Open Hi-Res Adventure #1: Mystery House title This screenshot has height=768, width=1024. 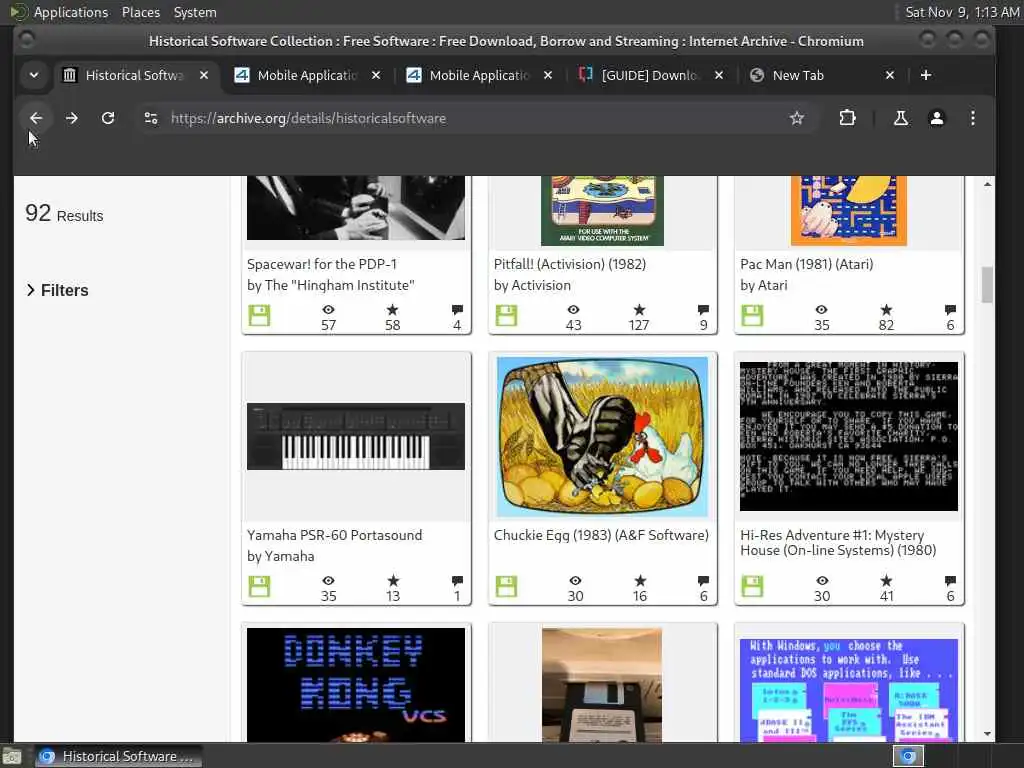tap(838, 543)
